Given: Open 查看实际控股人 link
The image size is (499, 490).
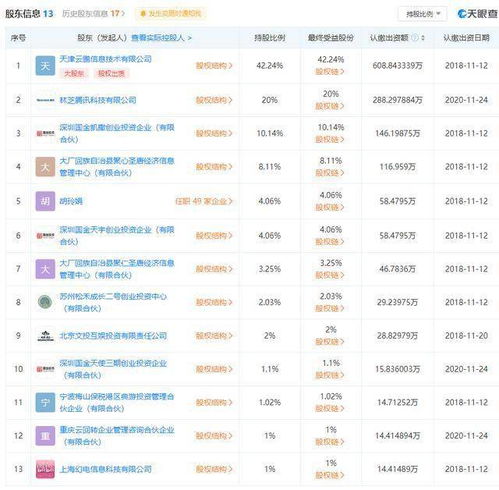Looking at the screenshot, I should coord(161,38).
